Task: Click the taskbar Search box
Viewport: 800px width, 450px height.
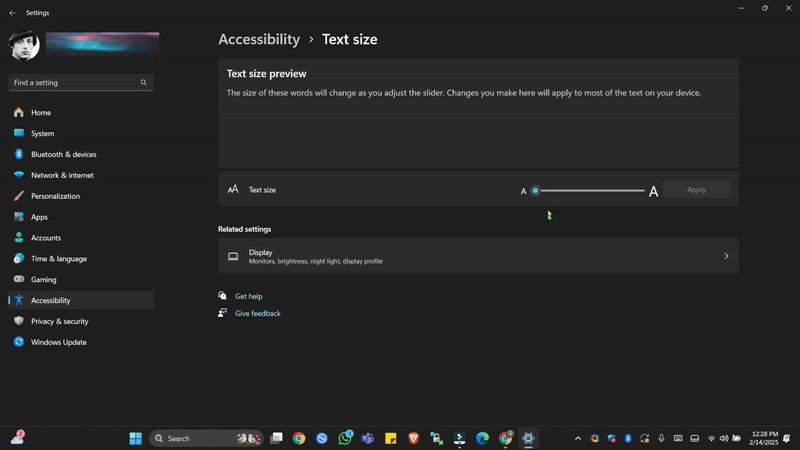Action: [206, 438]
